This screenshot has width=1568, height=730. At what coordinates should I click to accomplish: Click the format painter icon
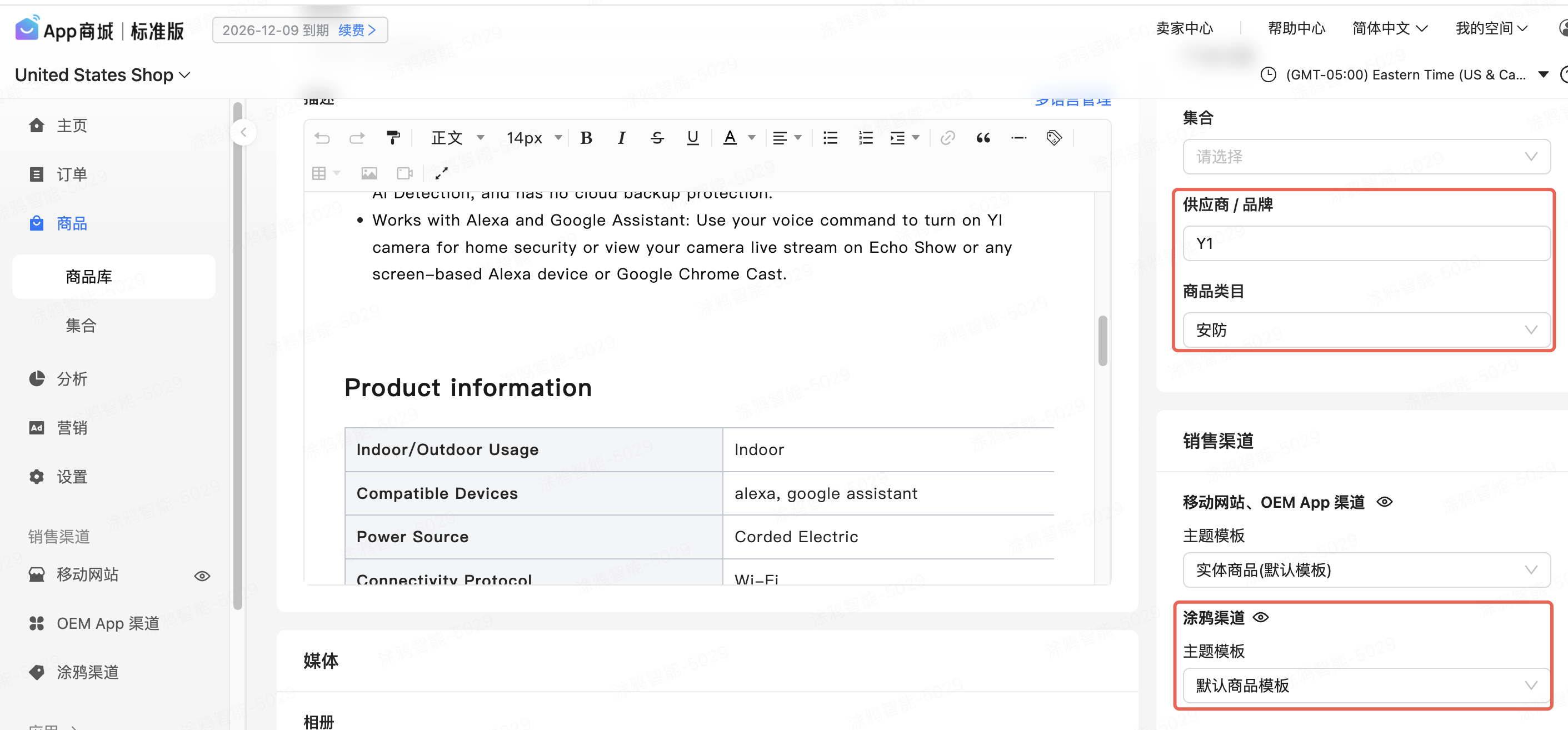click(x=393, y=138)
